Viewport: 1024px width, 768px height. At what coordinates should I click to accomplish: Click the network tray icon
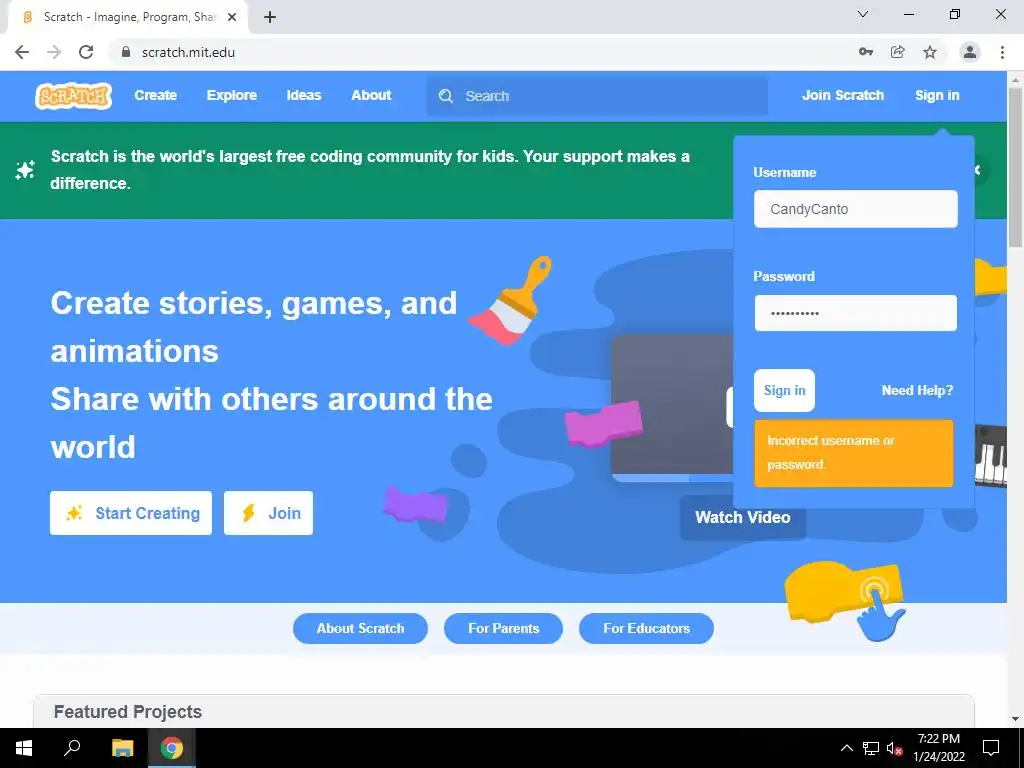pos(871,748)
